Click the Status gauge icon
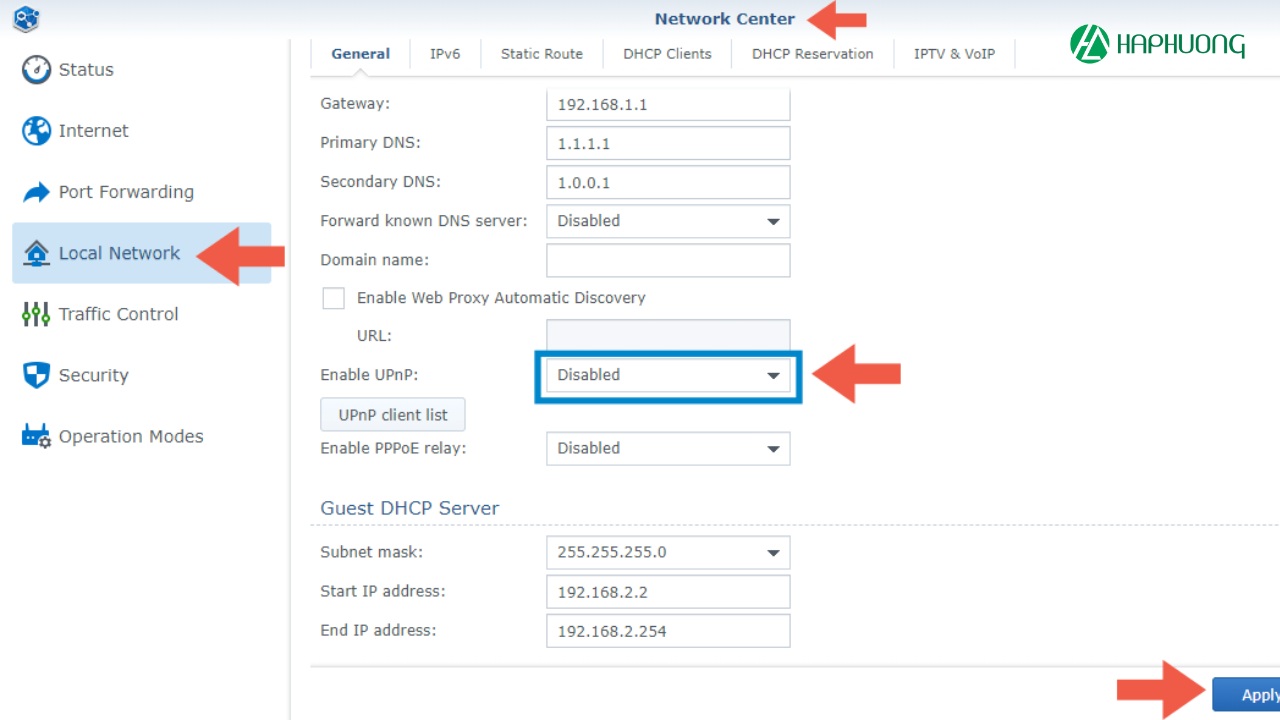 (x=36, y=70)
